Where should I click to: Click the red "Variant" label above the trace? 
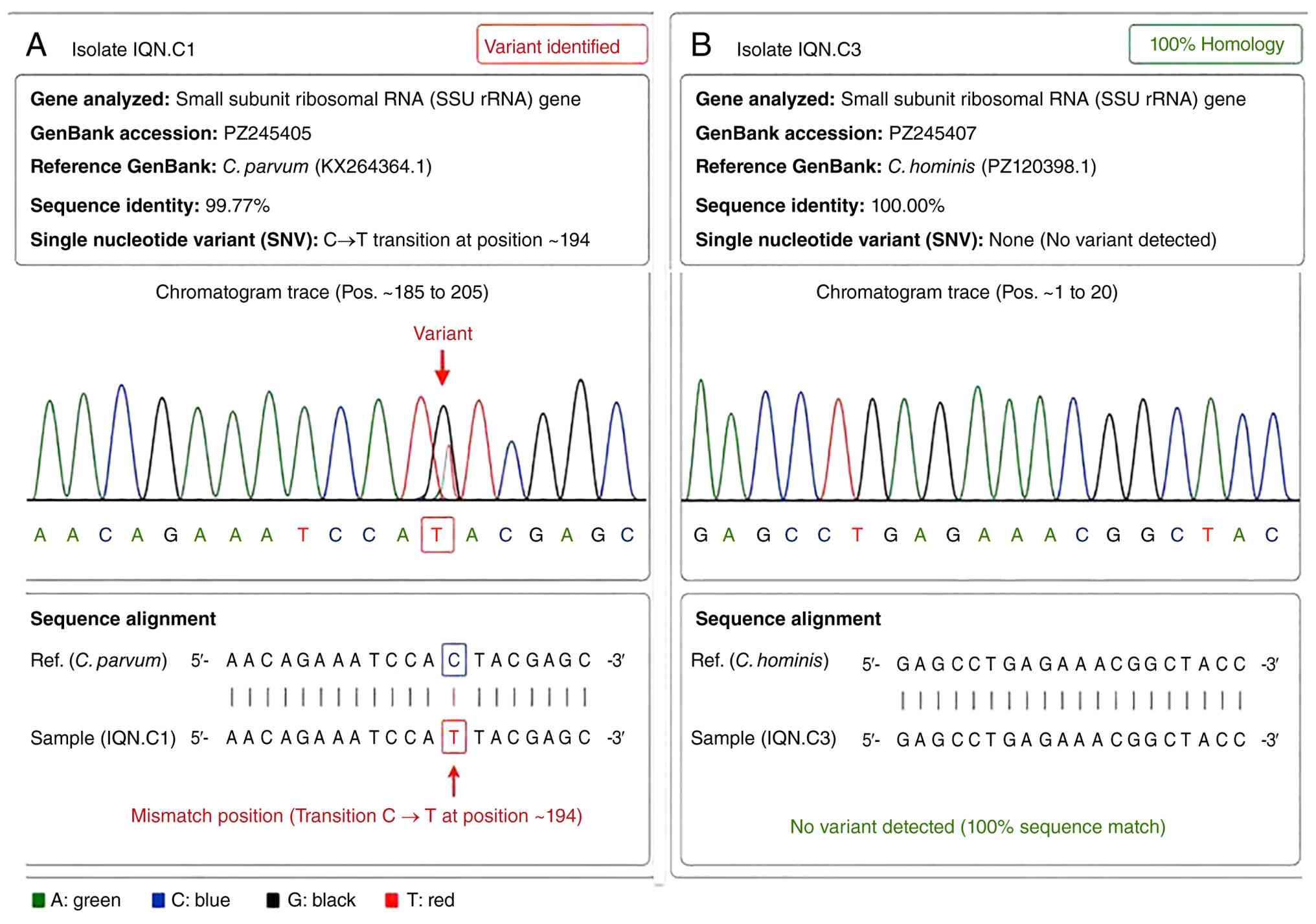(x=443, y=334)
